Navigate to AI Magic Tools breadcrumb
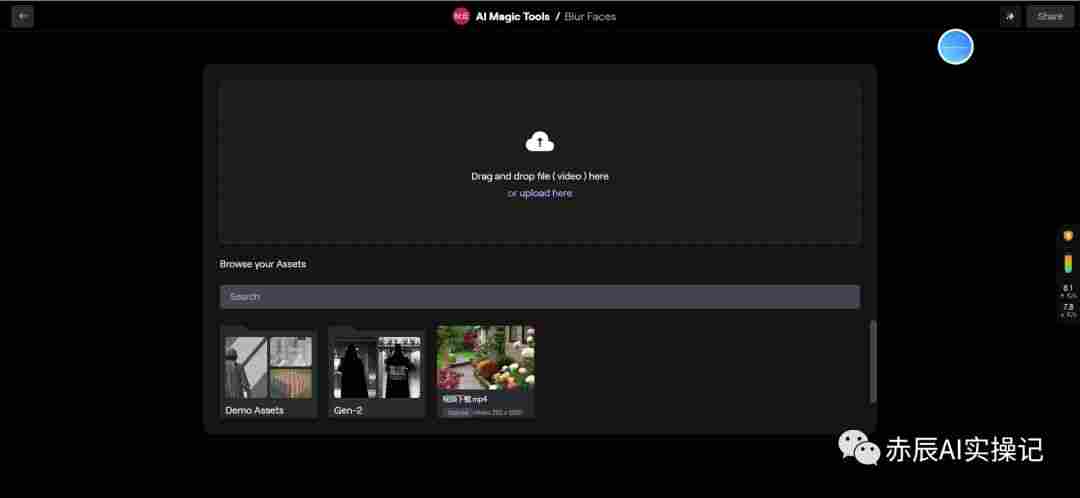Image resolution: width=1080 pixels, height=498 pixels. pos(512,17)
